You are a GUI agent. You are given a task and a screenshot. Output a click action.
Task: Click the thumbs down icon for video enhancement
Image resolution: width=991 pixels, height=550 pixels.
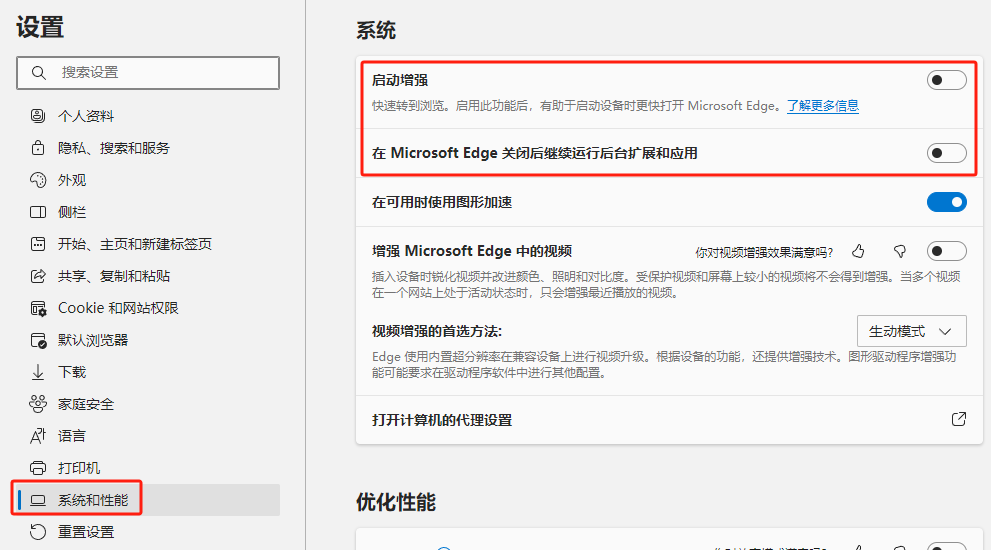coord(899,251)
